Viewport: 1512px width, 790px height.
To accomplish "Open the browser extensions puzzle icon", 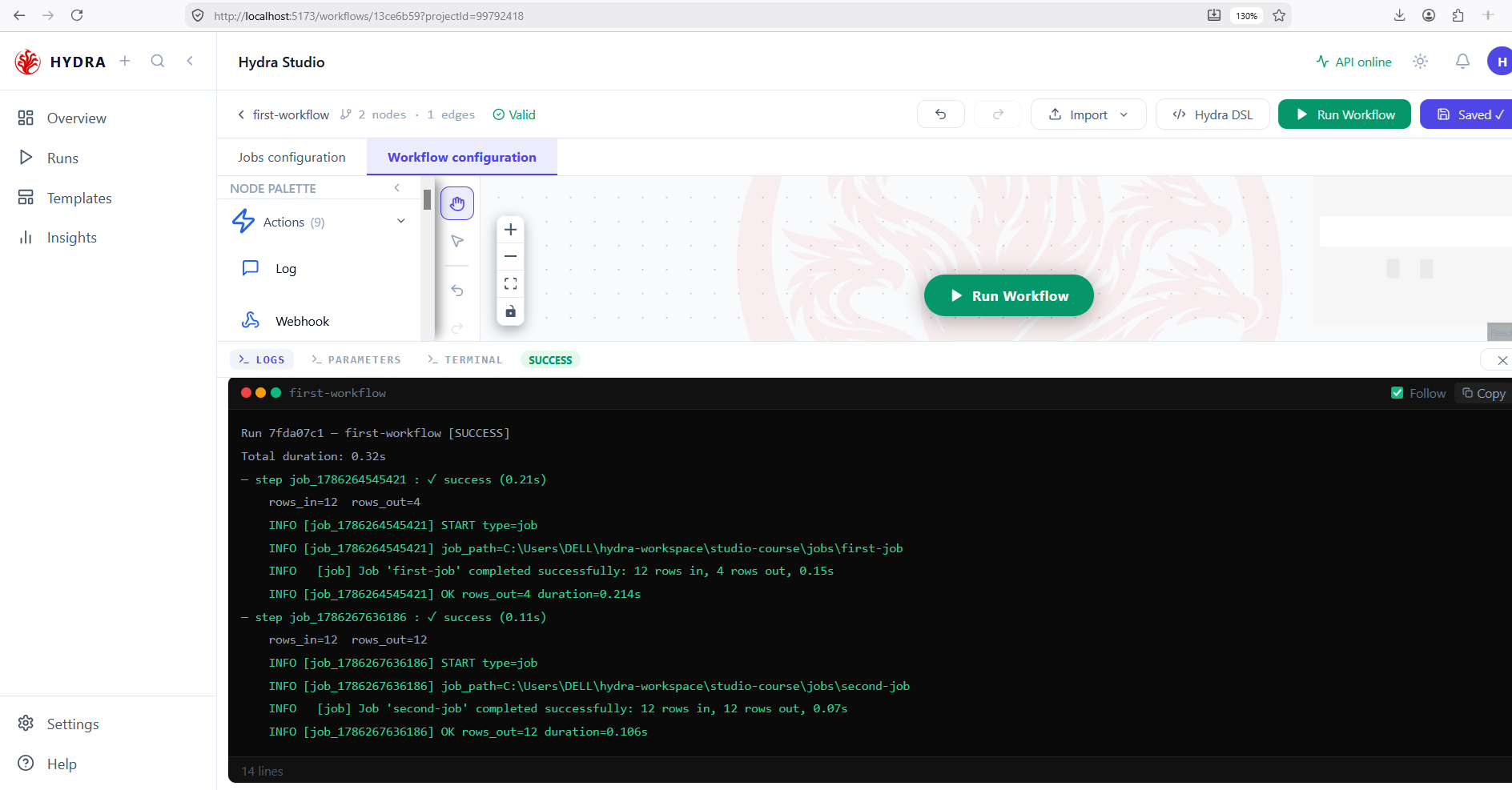I will click(1458, 15).
